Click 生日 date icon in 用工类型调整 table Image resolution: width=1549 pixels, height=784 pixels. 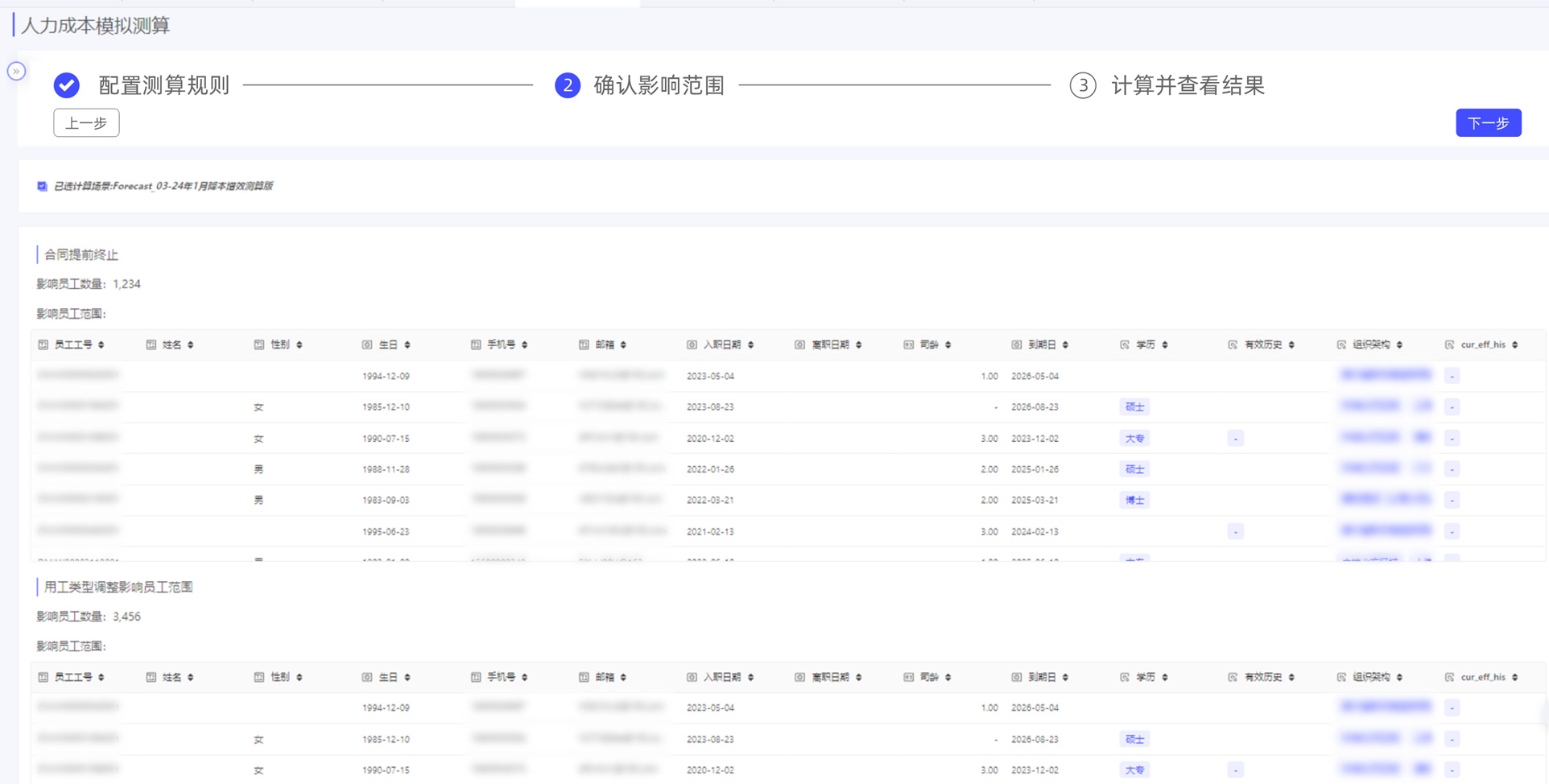(367, 677)
